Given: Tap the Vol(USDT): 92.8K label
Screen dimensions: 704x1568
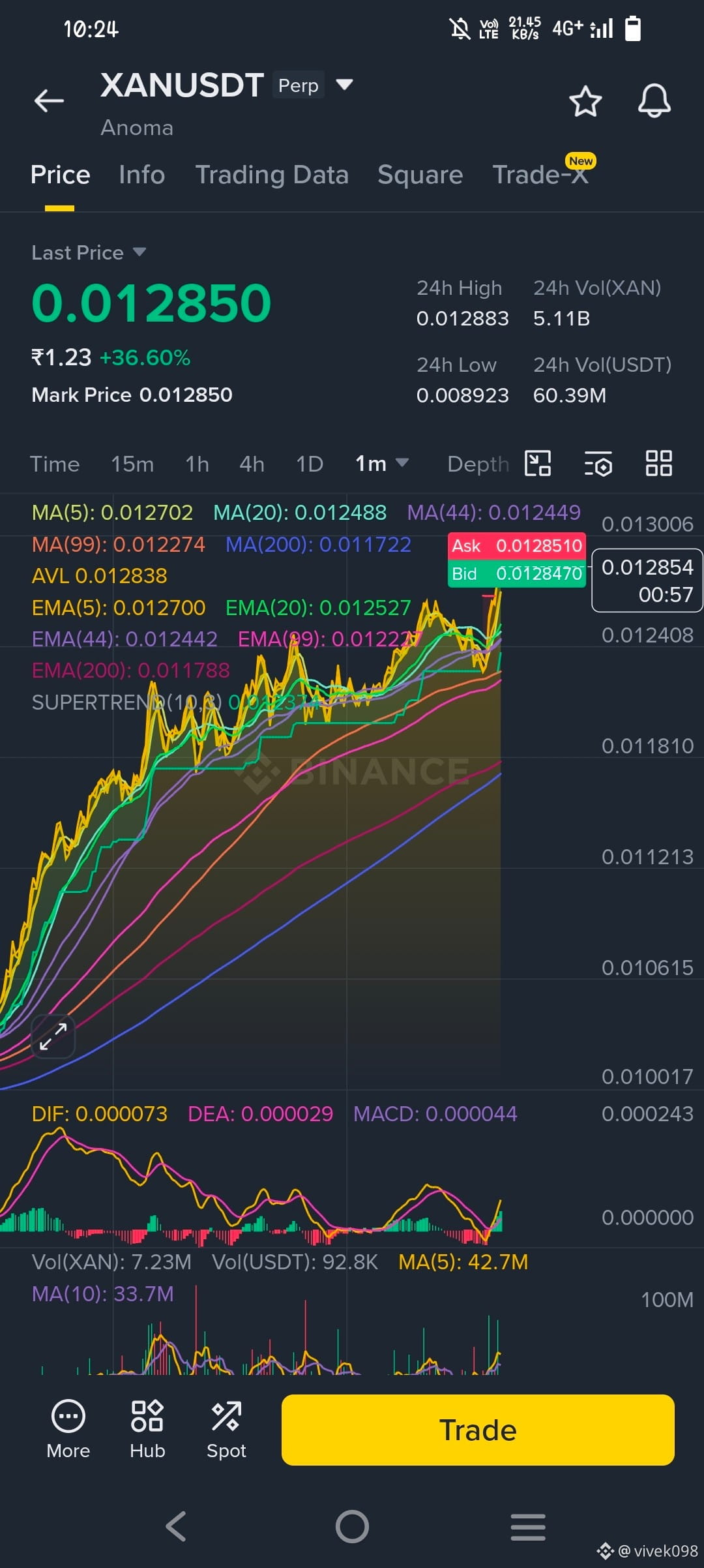Looking at the screenshot, I should coord(295,1262).
